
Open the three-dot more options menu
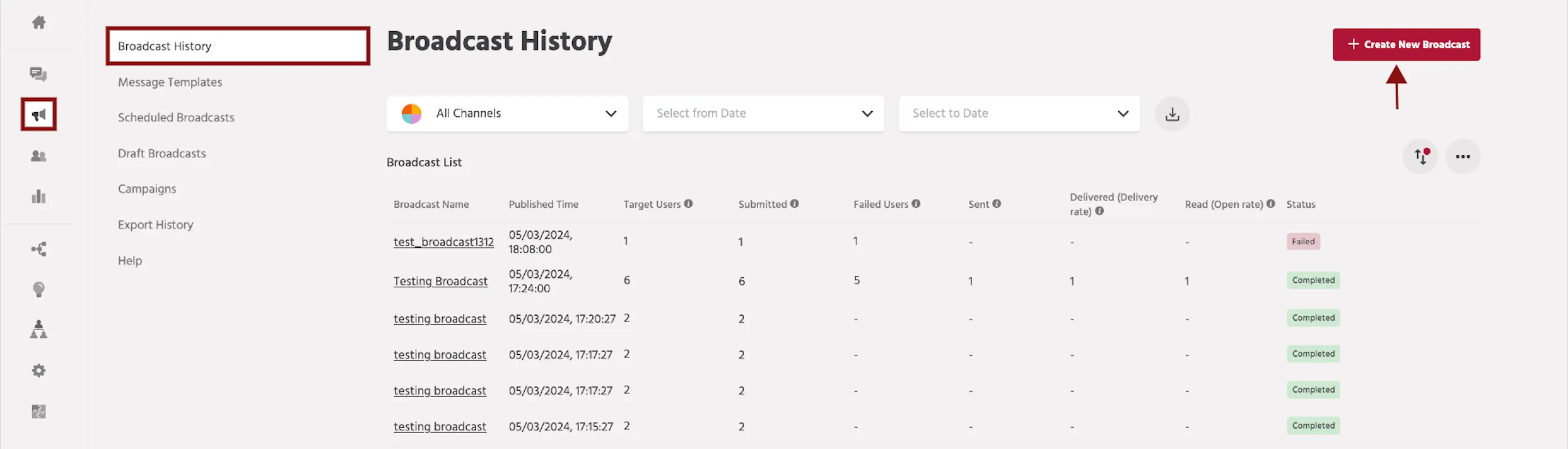pos(1463,156)
